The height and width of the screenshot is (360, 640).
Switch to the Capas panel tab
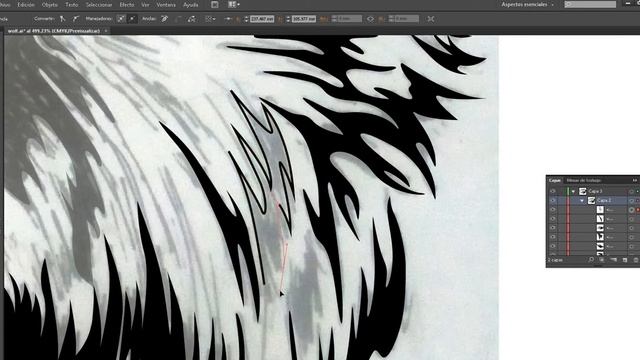(554, 180)
